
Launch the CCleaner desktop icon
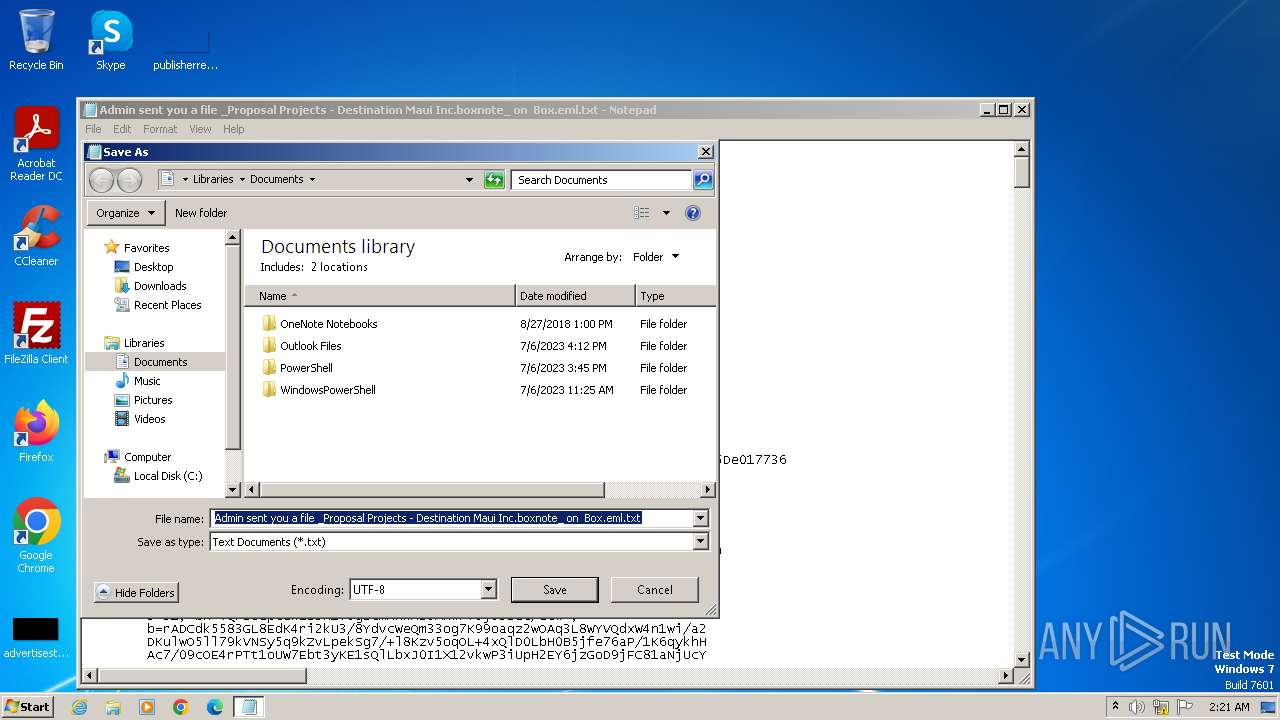36,236
